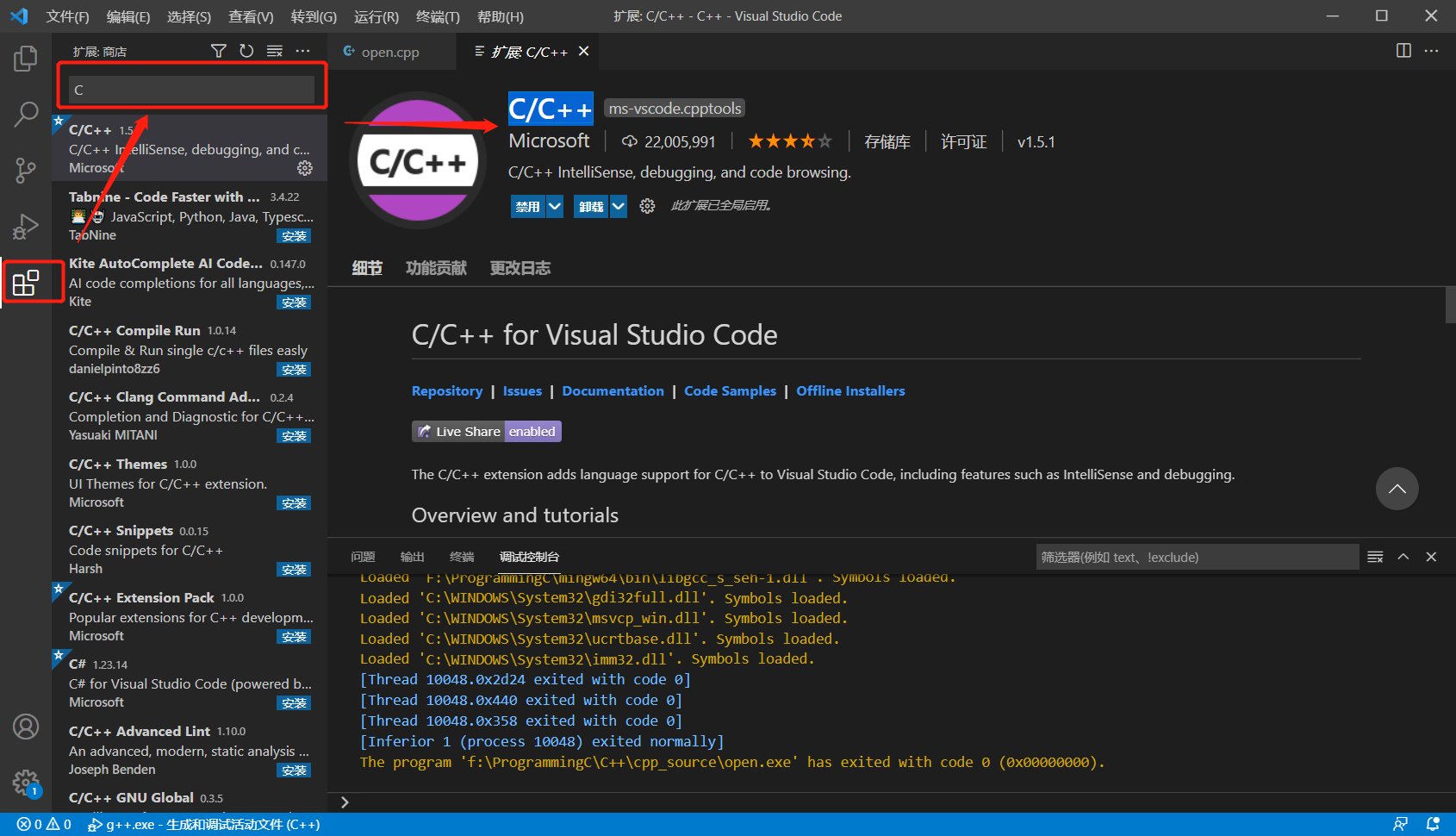Open extensions panel more actions menu
1456x836 pixels.
[x=302, y=51]
